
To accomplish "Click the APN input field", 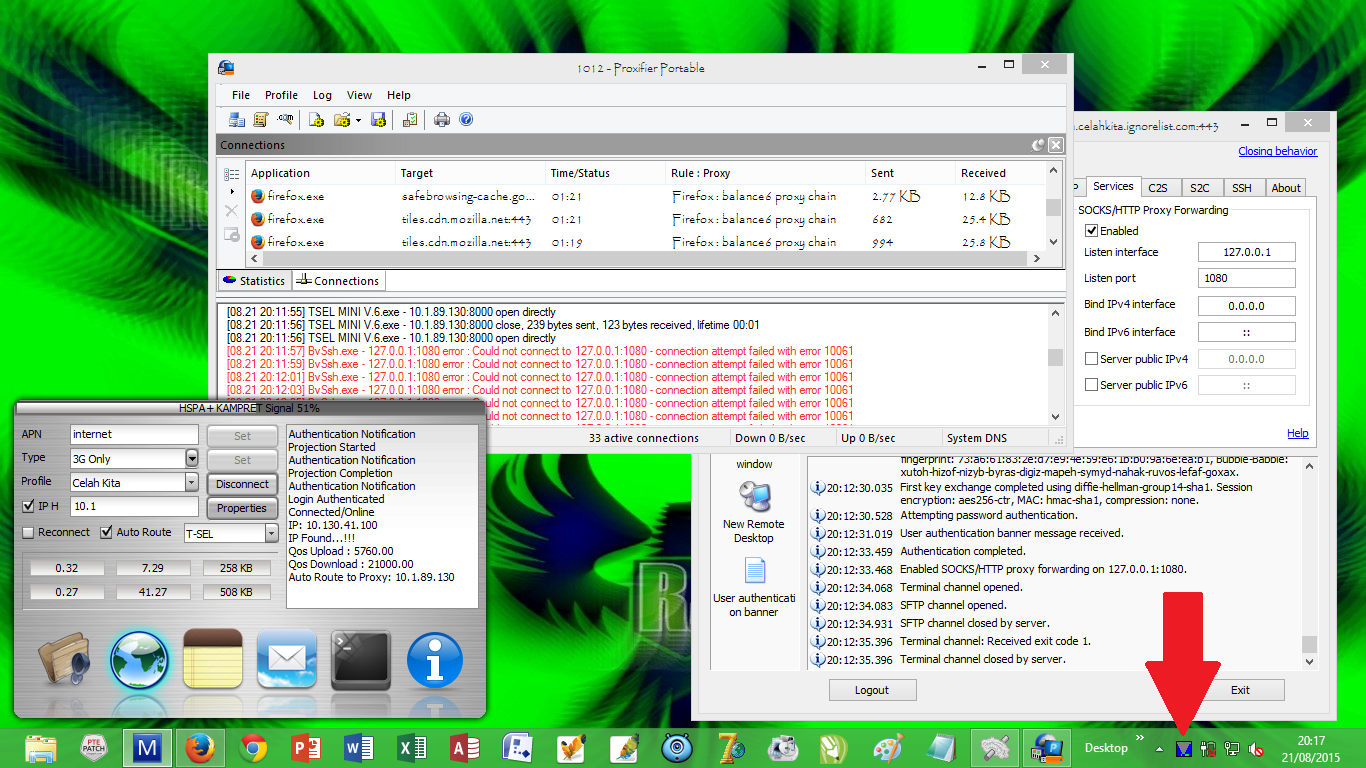I will pos(135,435).
